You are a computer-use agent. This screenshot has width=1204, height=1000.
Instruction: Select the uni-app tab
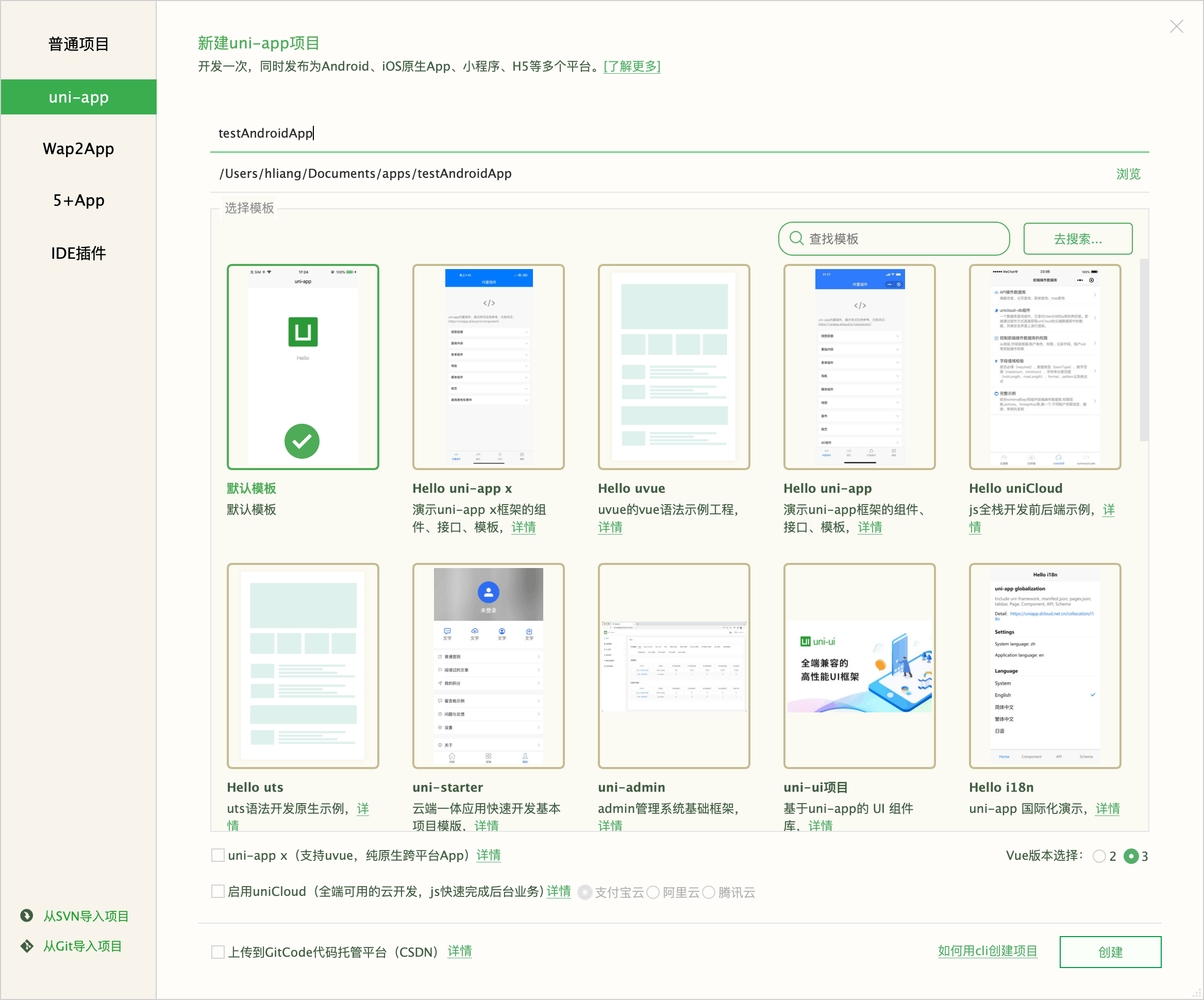click(78, 97)
